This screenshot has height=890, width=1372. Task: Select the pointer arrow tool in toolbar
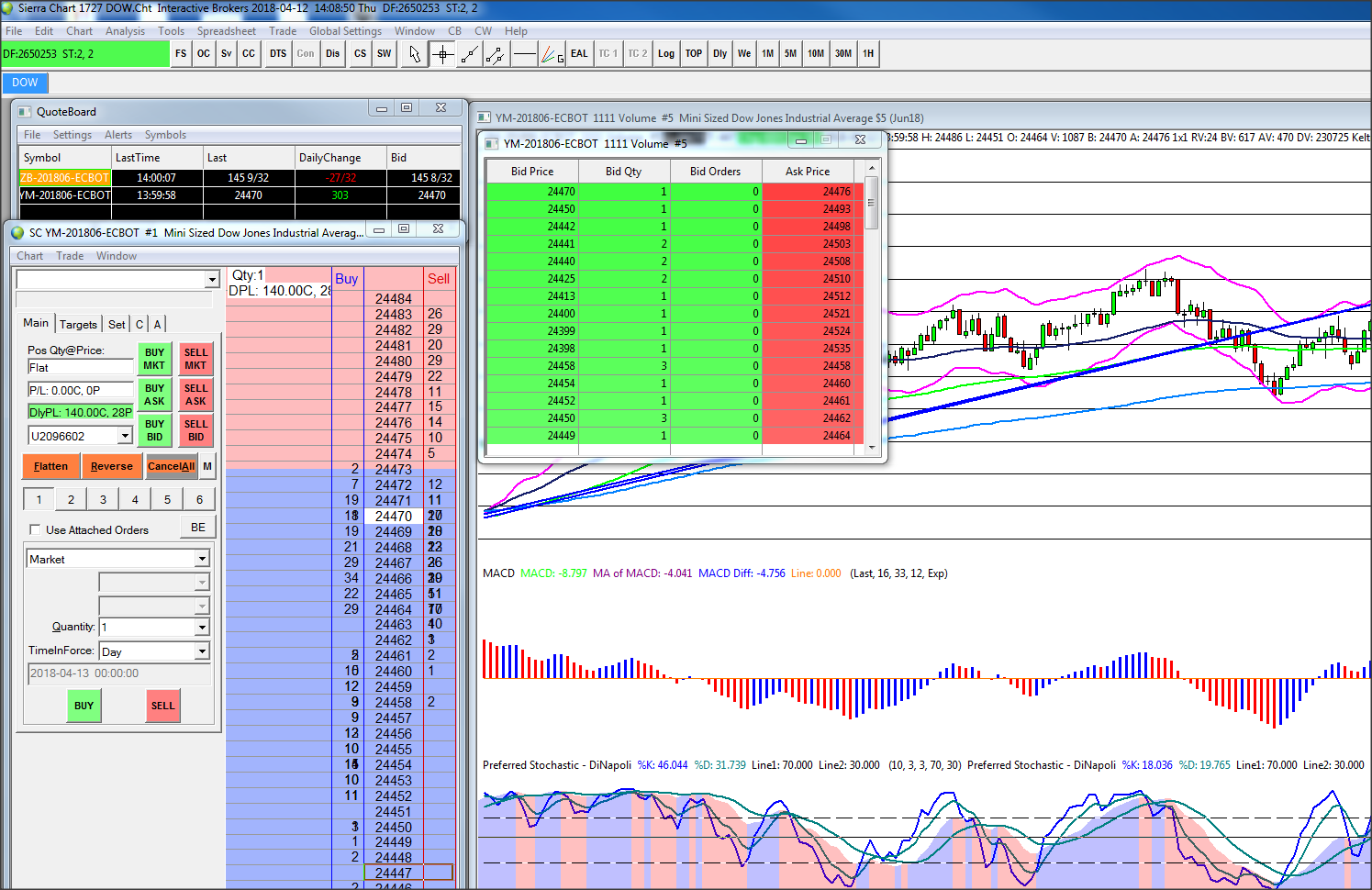[x=415, y=54]
